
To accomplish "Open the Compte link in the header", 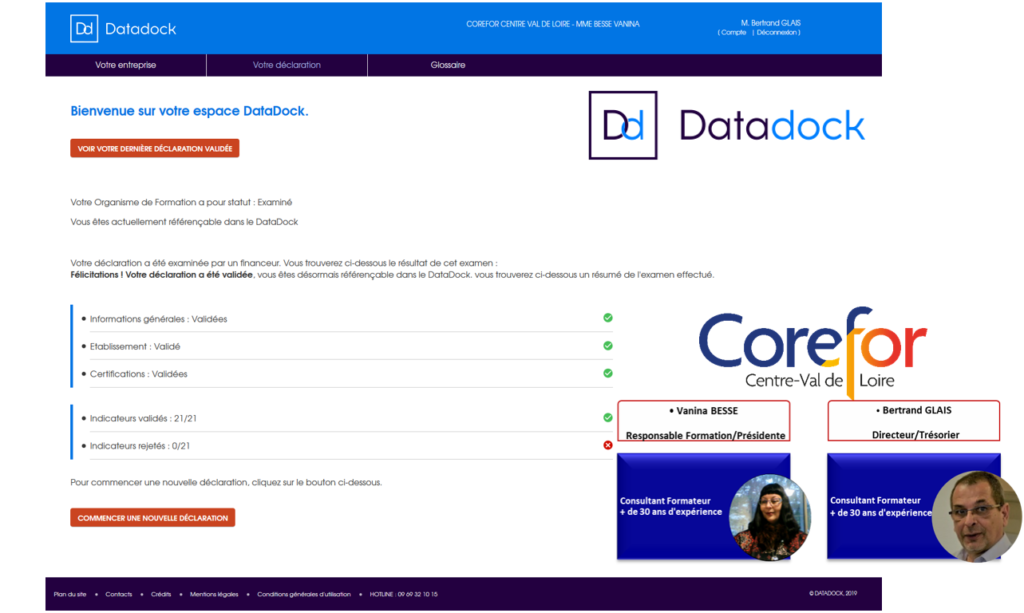I will coord(733,33).
